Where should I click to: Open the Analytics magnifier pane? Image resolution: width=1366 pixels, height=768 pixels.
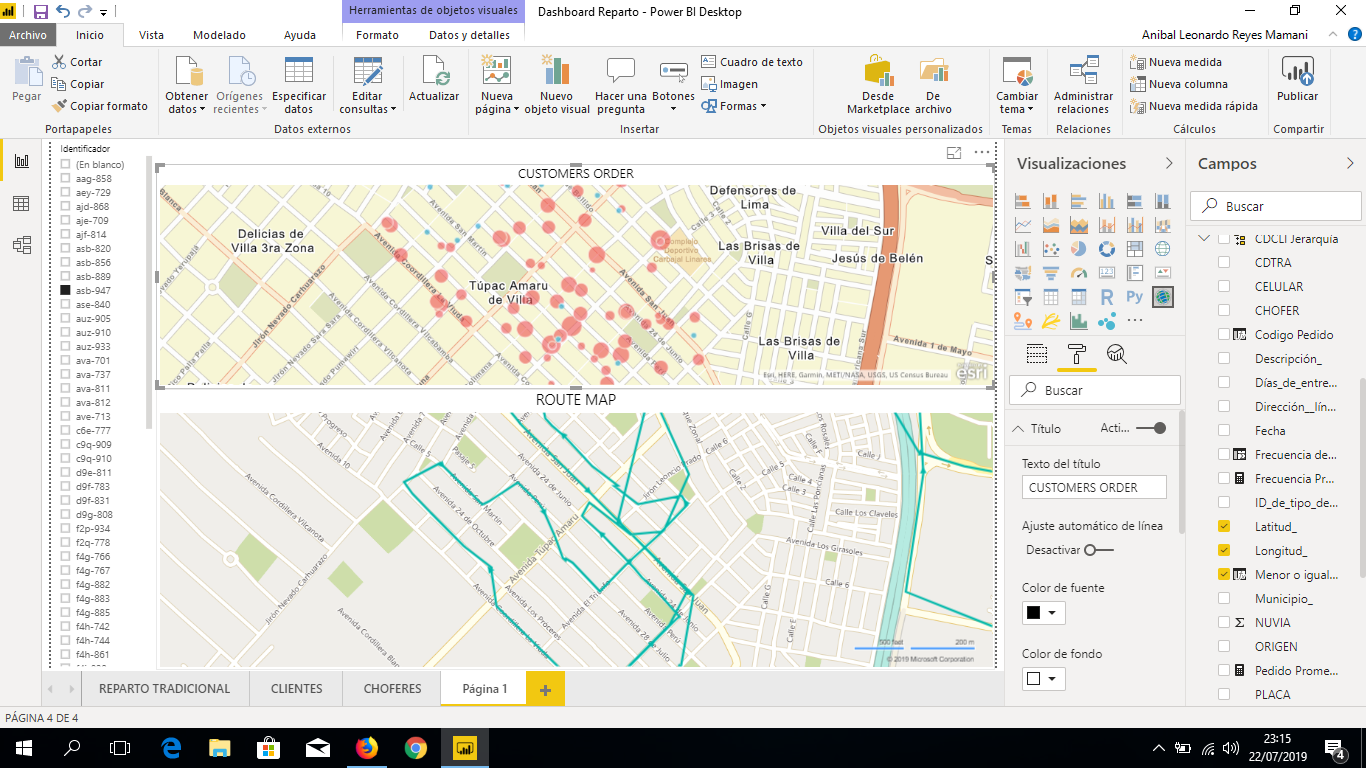click(x=1117, y=353)
